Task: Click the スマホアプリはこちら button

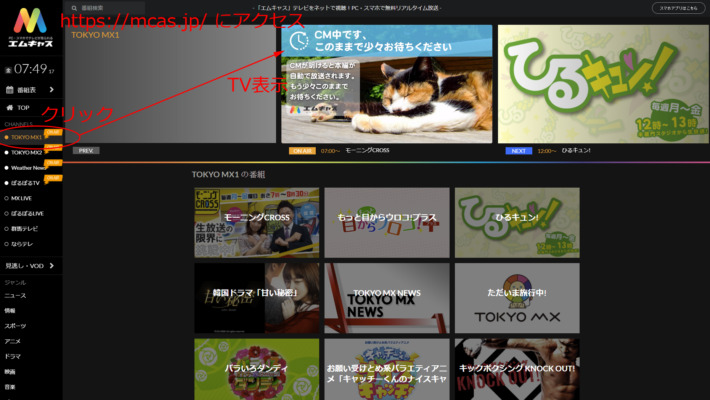Action: pos(680,7)
